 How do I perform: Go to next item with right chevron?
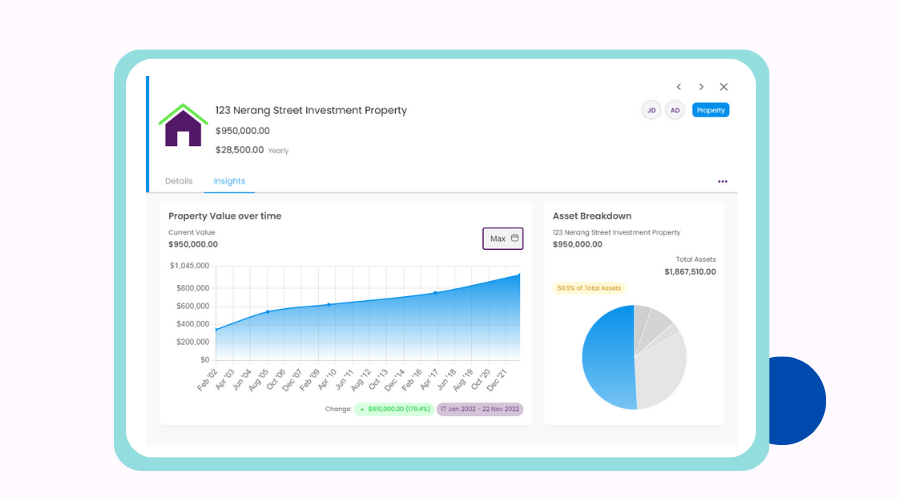click(x=701, y=87)
